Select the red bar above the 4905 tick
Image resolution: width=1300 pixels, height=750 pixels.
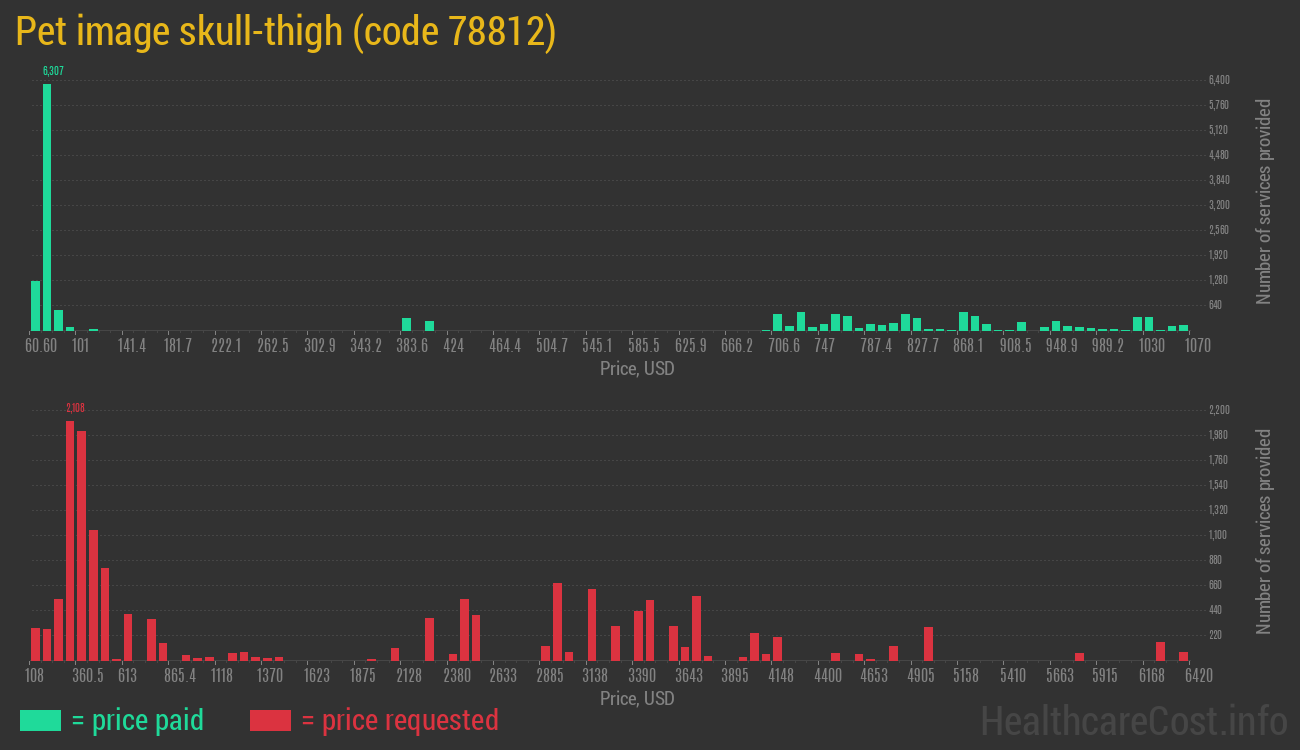pyautogui.click(x=928, y=643)
